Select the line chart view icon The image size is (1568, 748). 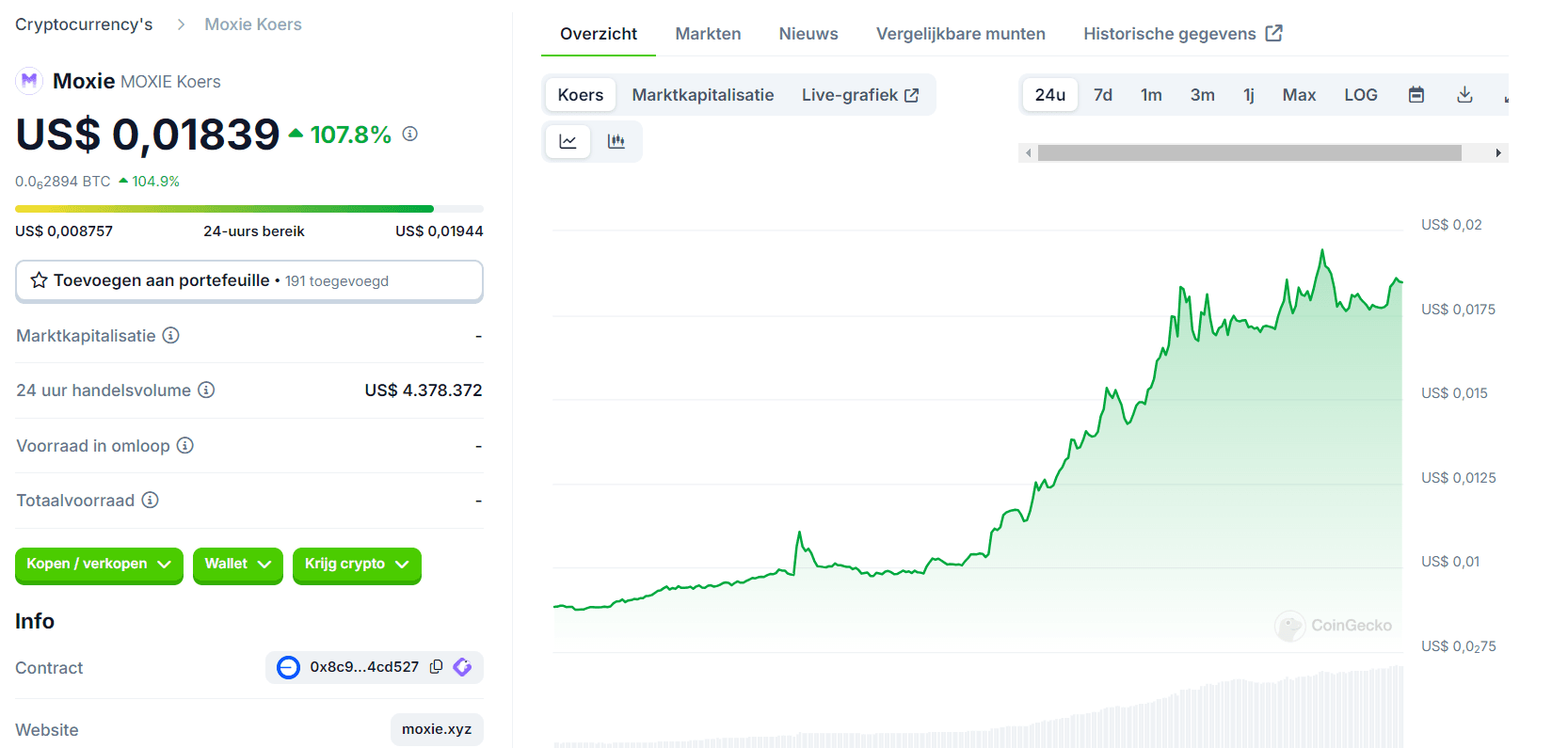[x=568, y=141]
